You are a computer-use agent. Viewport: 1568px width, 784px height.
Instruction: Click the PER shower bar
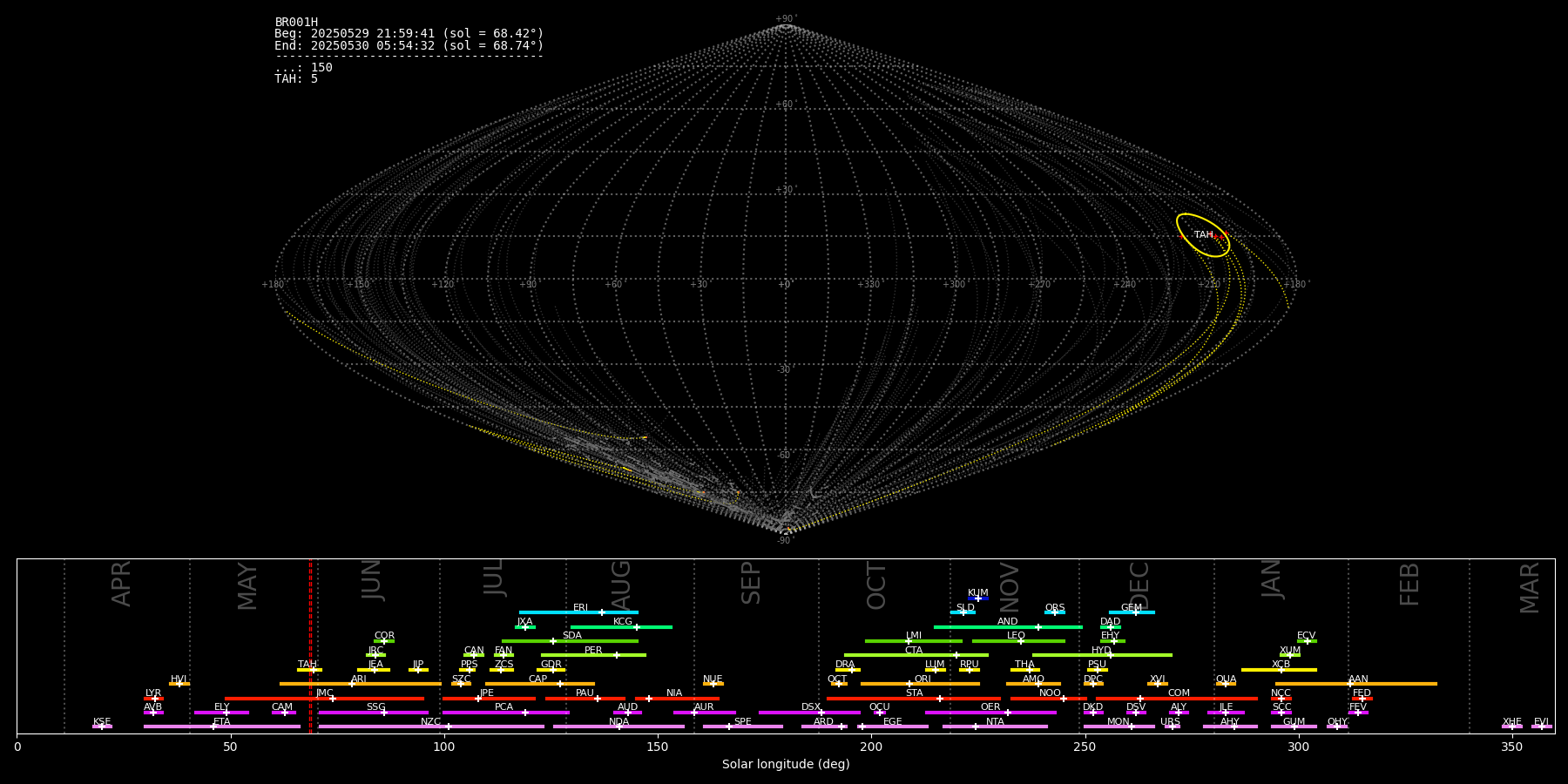[x=593, y=655]
